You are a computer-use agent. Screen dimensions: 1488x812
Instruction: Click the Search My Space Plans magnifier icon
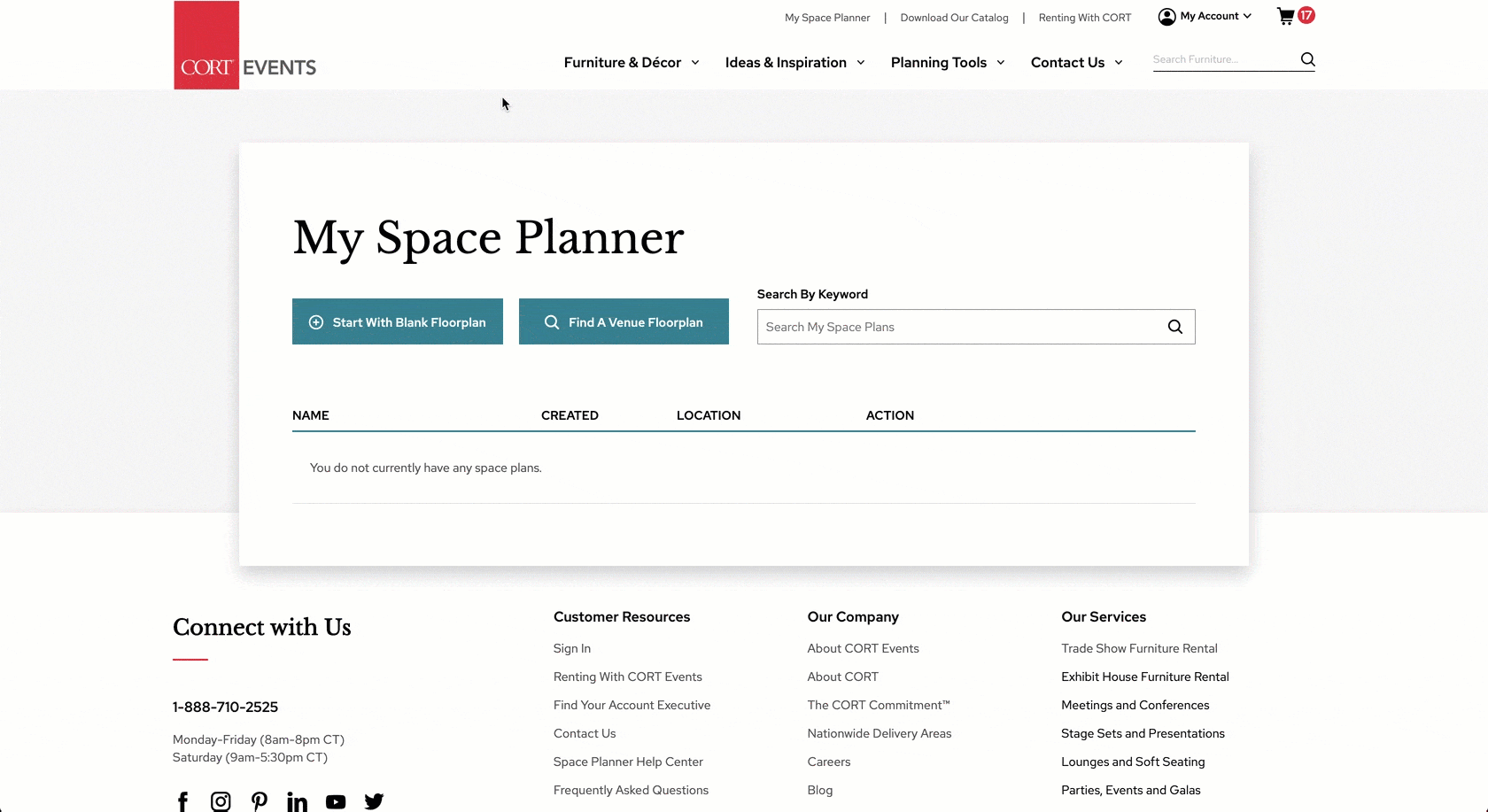click(x=1175, y=327)
